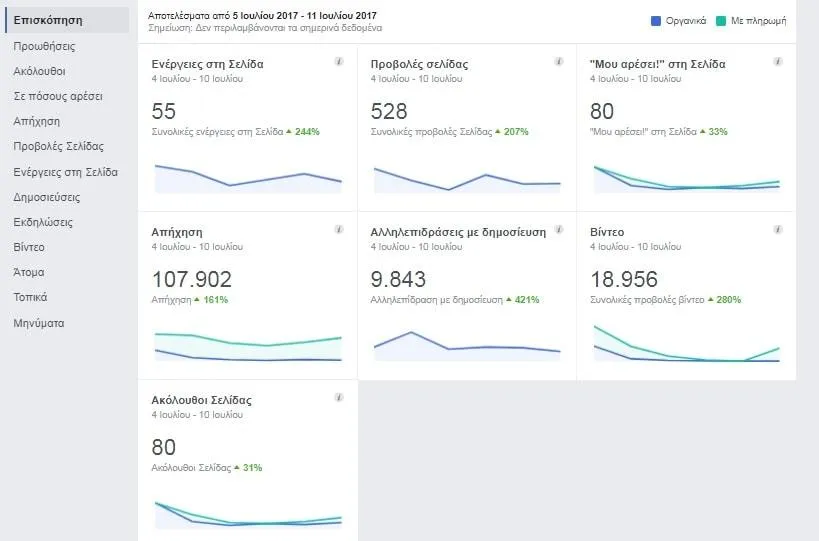The image size is (819, 541).
Task: Click the value 18.956 video views
Action: [x=624, y=279]
